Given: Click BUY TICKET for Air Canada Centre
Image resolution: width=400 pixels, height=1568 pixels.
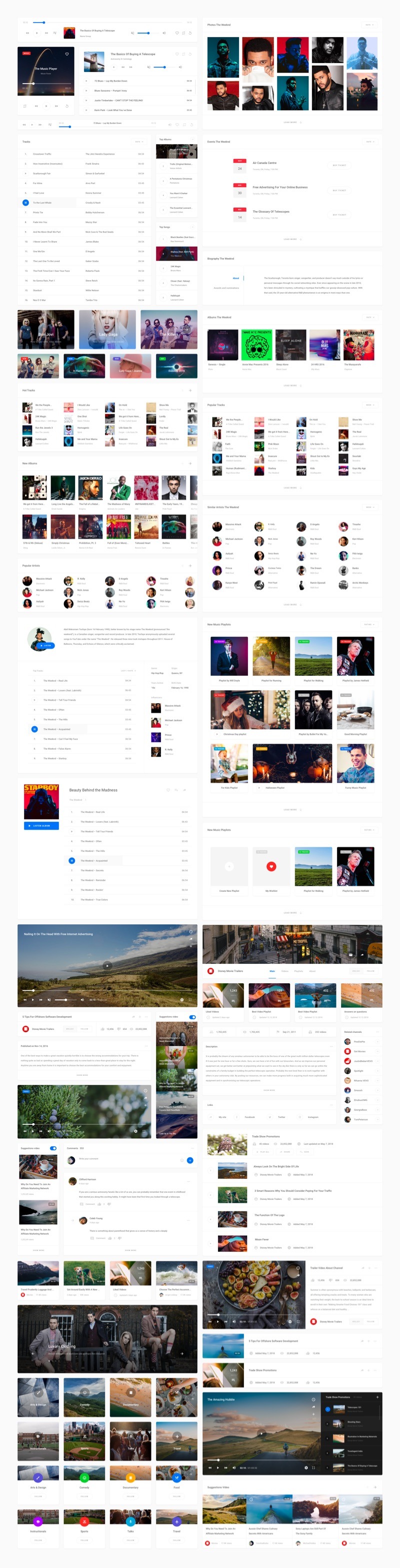Looking at the screenshot, I should coord(339,165).
